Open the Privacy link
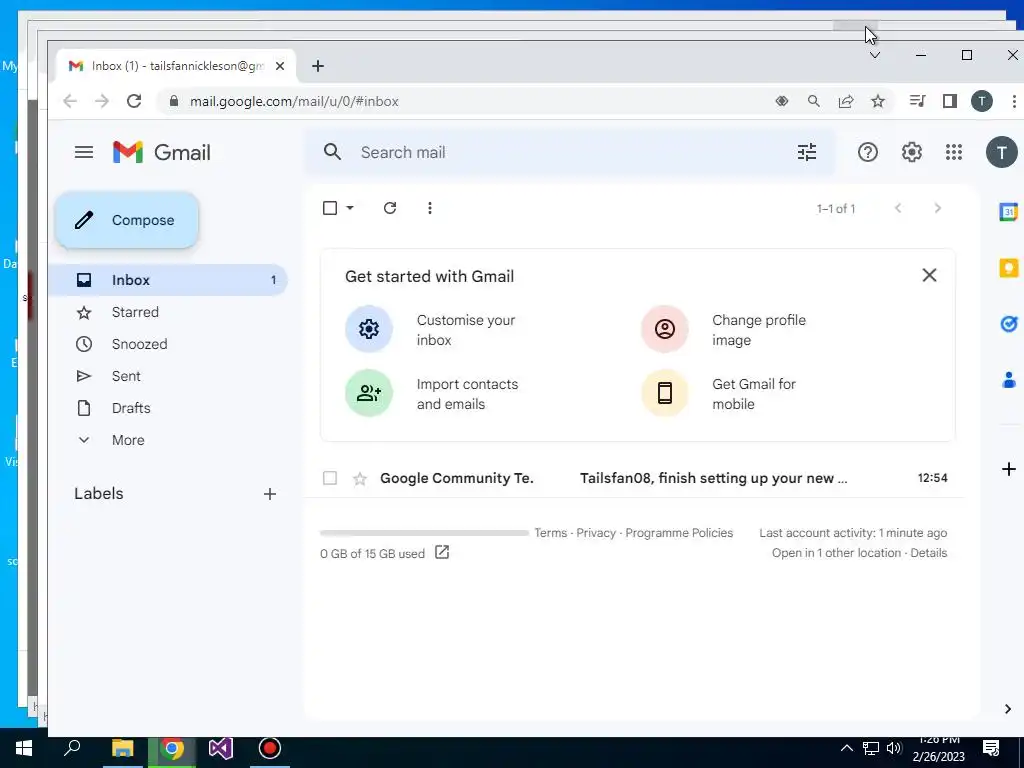This screenshot has height=768, width=1024. 596,533
